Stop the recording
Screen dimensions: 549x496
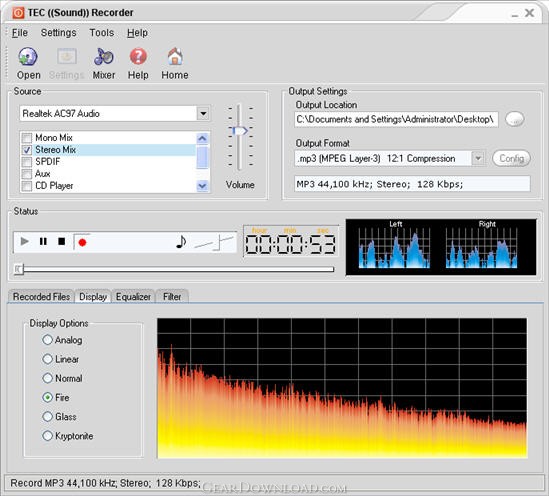click(62, 241)
